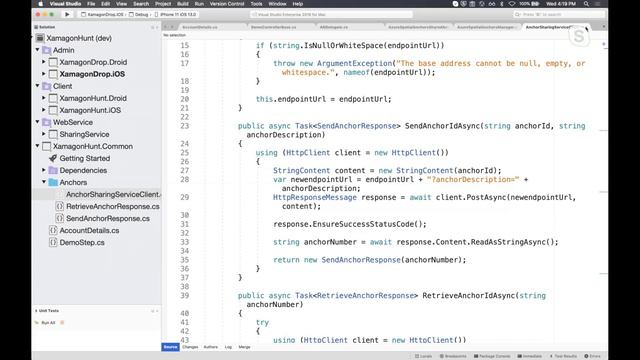Click Run All in Unit Tests
Screen dimensions: 640x360
48,323
